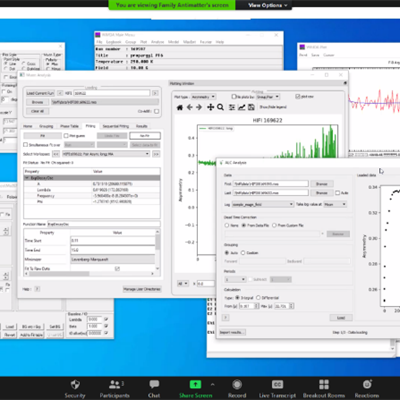Click the next workspace >> button

156,154
